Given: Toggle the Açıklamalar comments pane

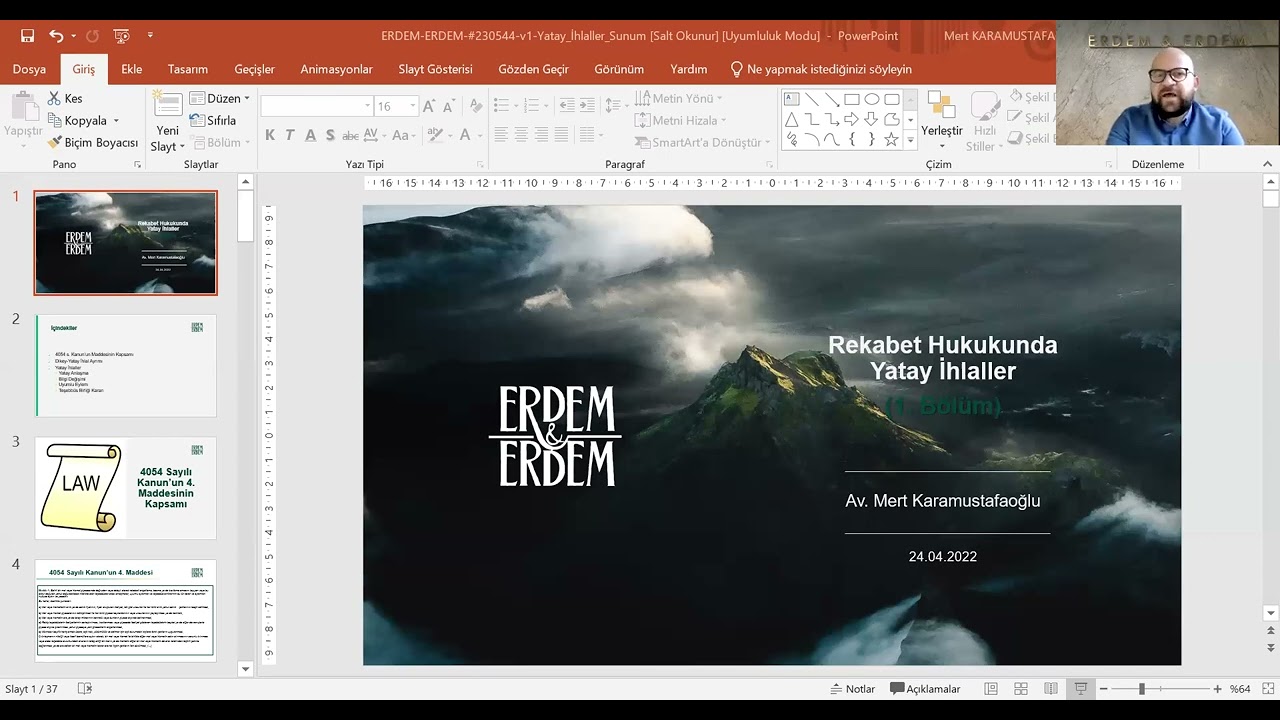Looking at the screenshot, I should (x=926, y=689).
